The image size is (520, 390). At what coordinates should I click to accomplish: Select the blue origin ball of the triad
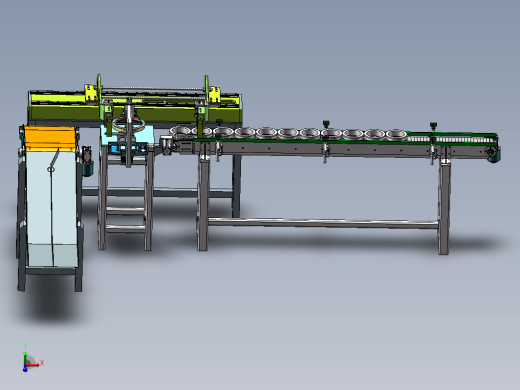click(x=25, y=369)
